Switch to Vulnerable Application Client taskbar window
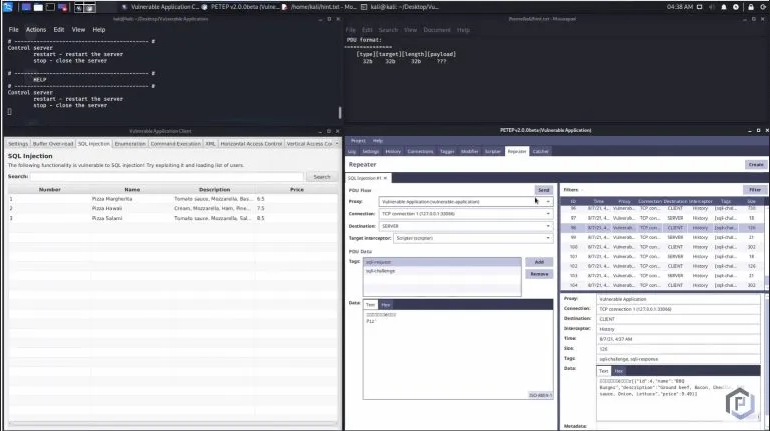The image size is (770, 431). coord(160,7)
